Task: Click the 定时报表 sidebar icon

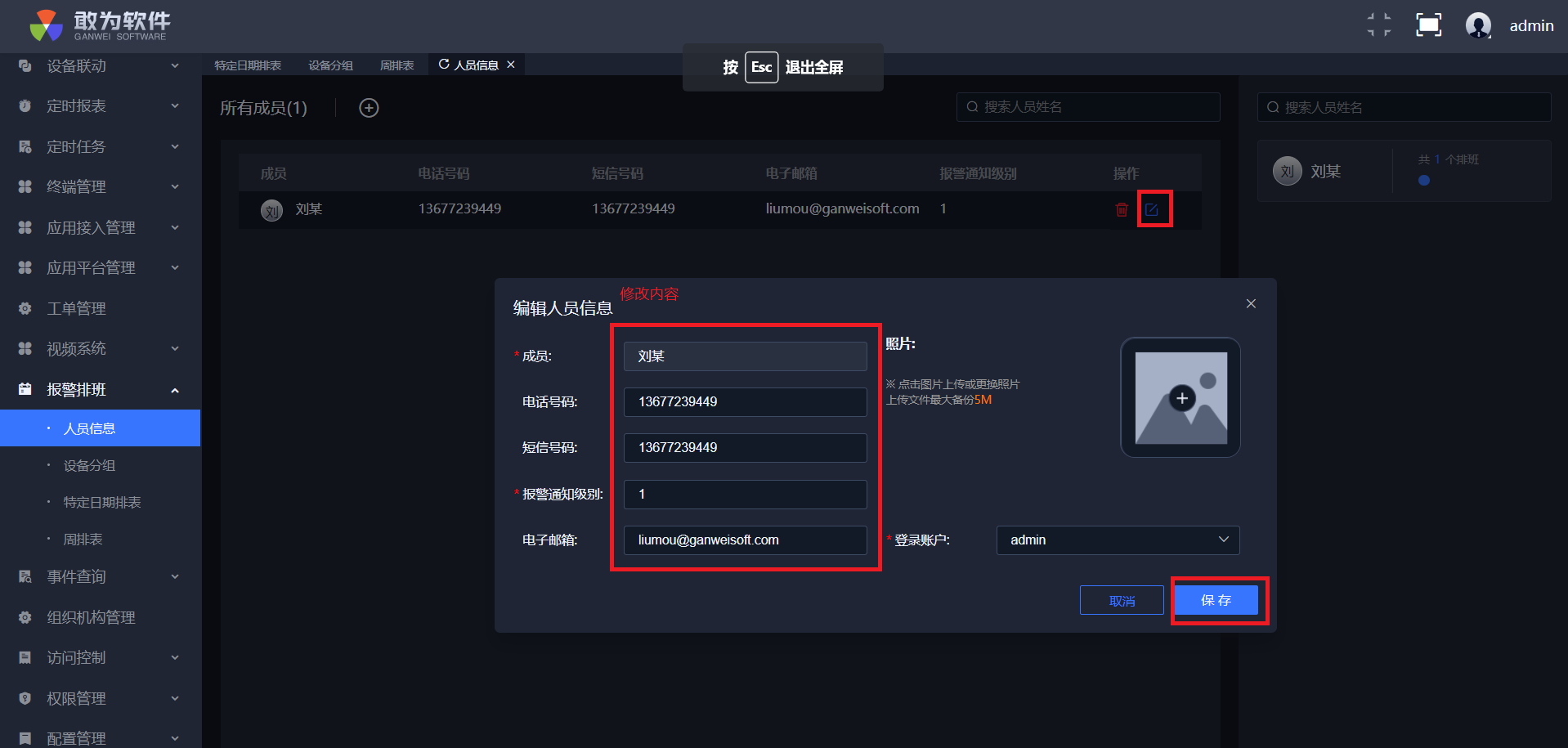Action: pos(25,106)
